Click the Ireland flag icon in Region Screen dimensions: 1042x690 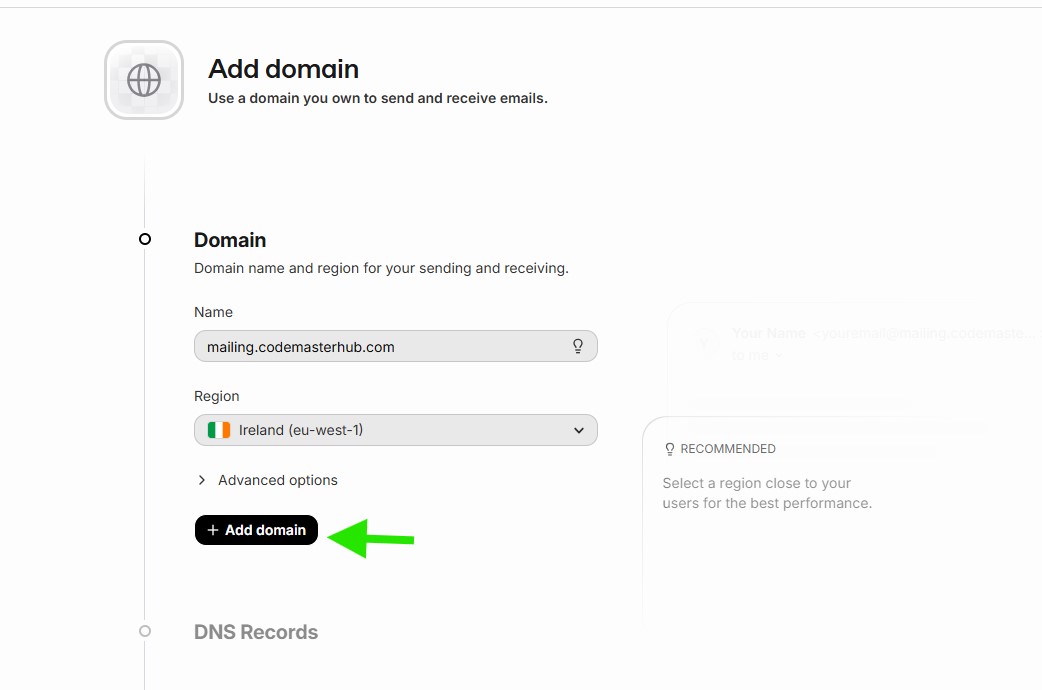pyautogui.click(x=219, y=430)
